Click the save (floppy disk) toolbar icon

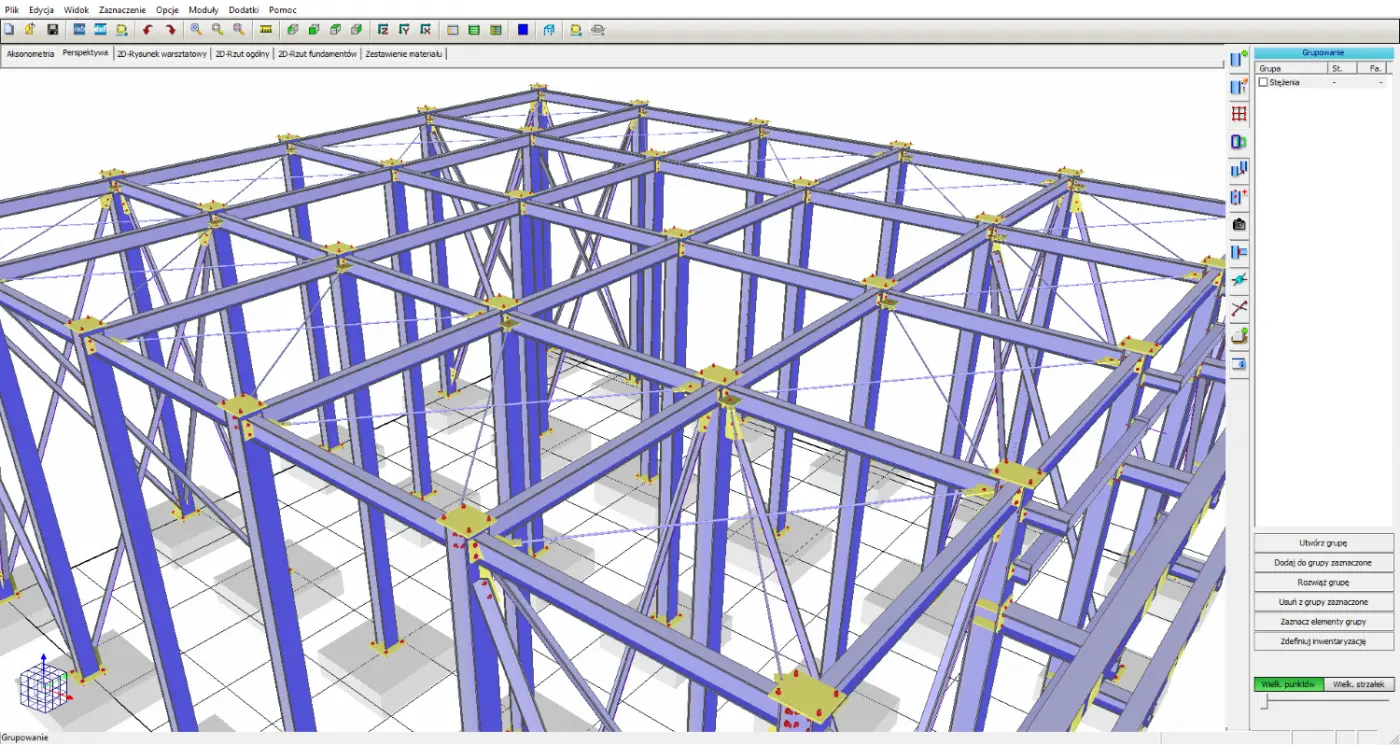(52, 30)
